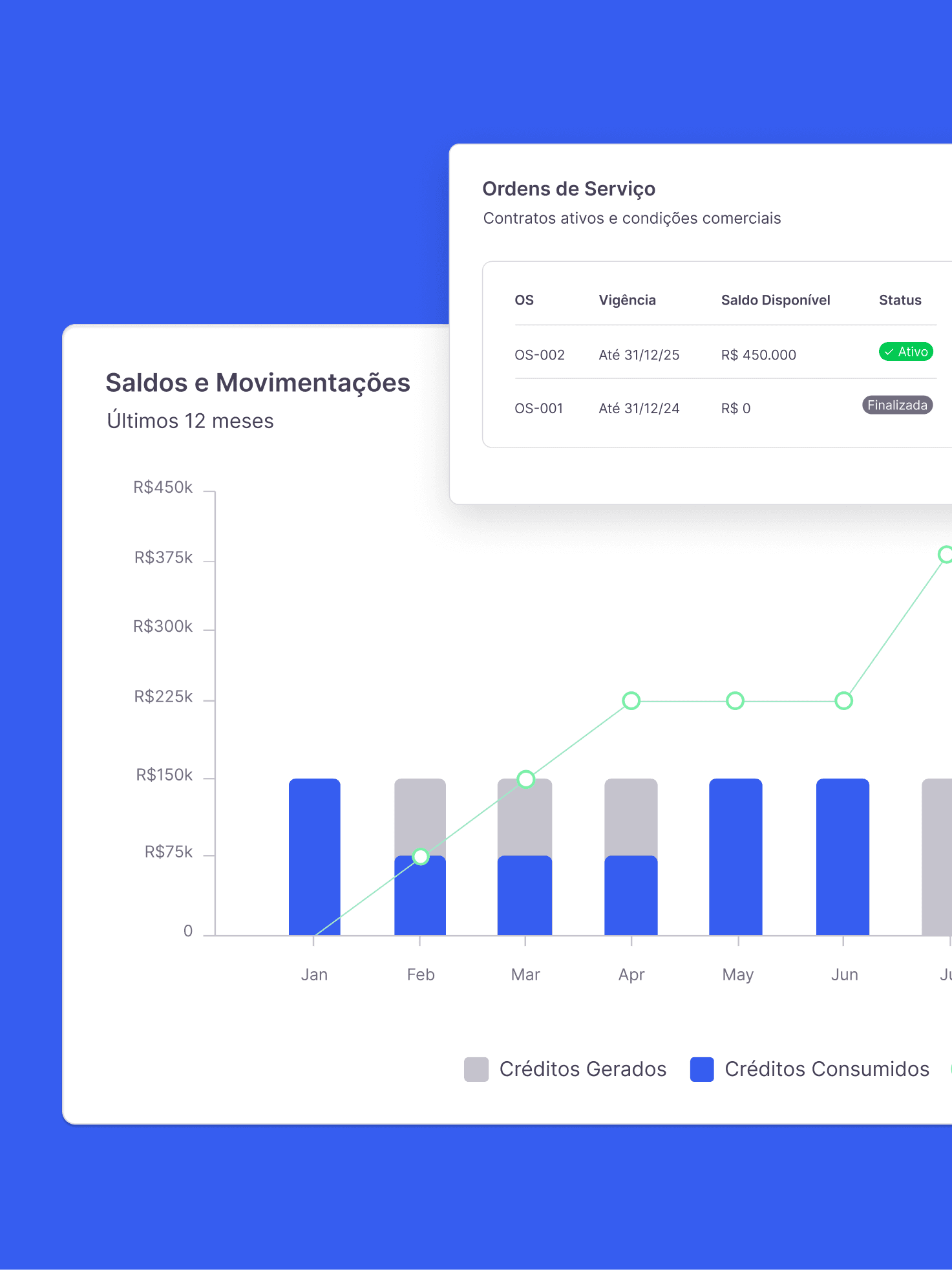
Task: Click 'Contratos ativos e condições comerciais' subtitle
Action: click(x=632, y=219)
